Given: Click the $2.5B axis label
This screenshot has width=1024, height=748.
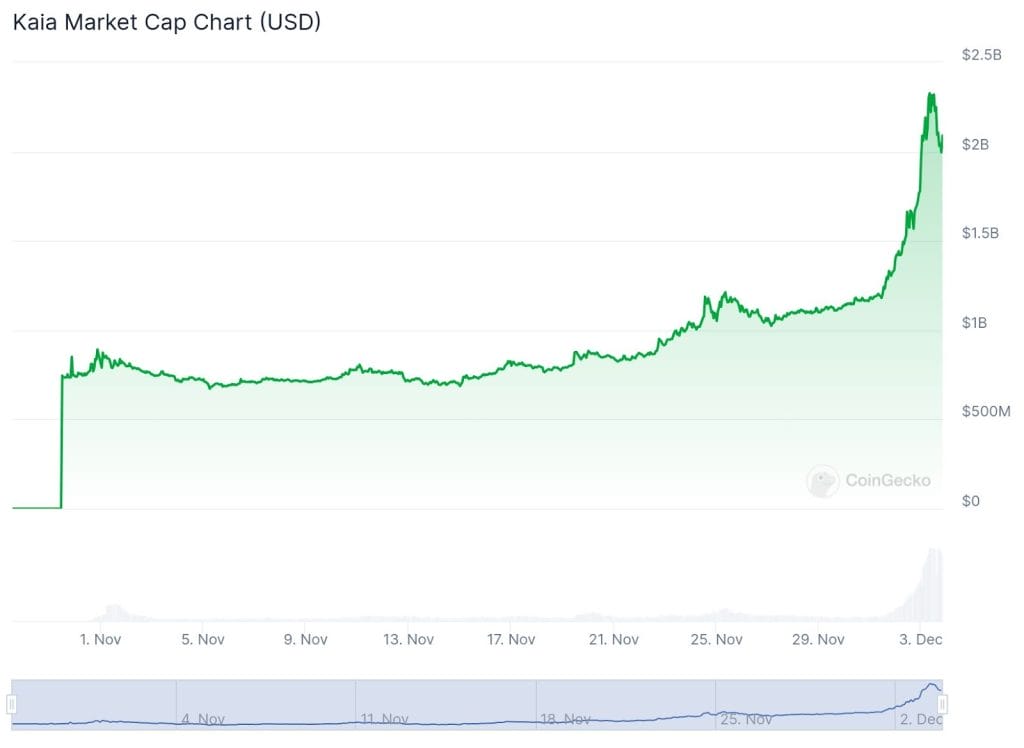Looking at the screenshot, I should 982,55.
